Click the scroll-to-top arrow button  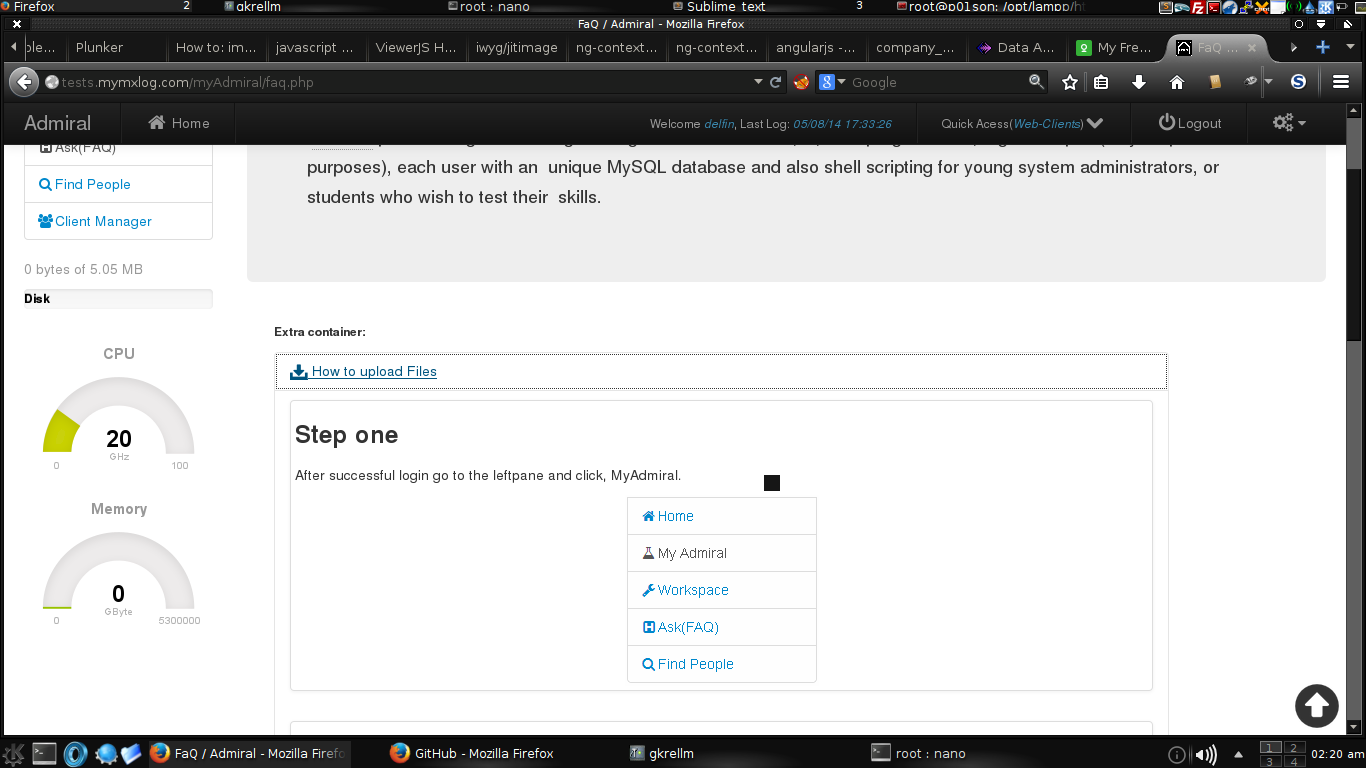1316,705
